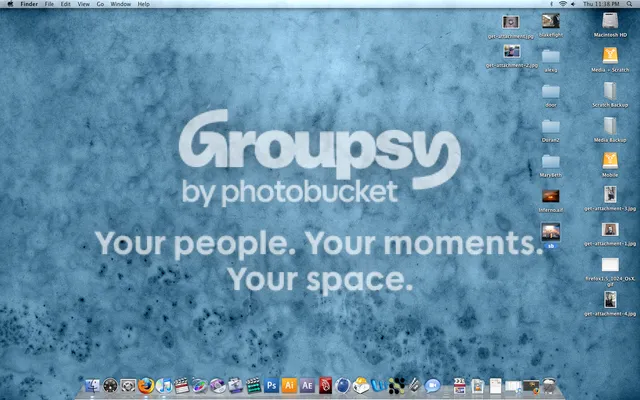Select get-attachment.jpg on desktop
Image resolution: width=640 pixels, height=400 pixels.
pos(511,22)
